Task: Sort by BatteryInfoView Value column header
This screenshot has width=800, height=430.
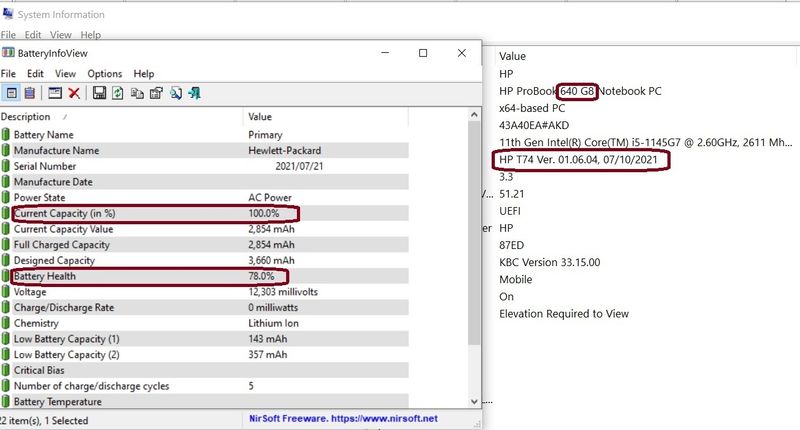Action: point(326,117)
